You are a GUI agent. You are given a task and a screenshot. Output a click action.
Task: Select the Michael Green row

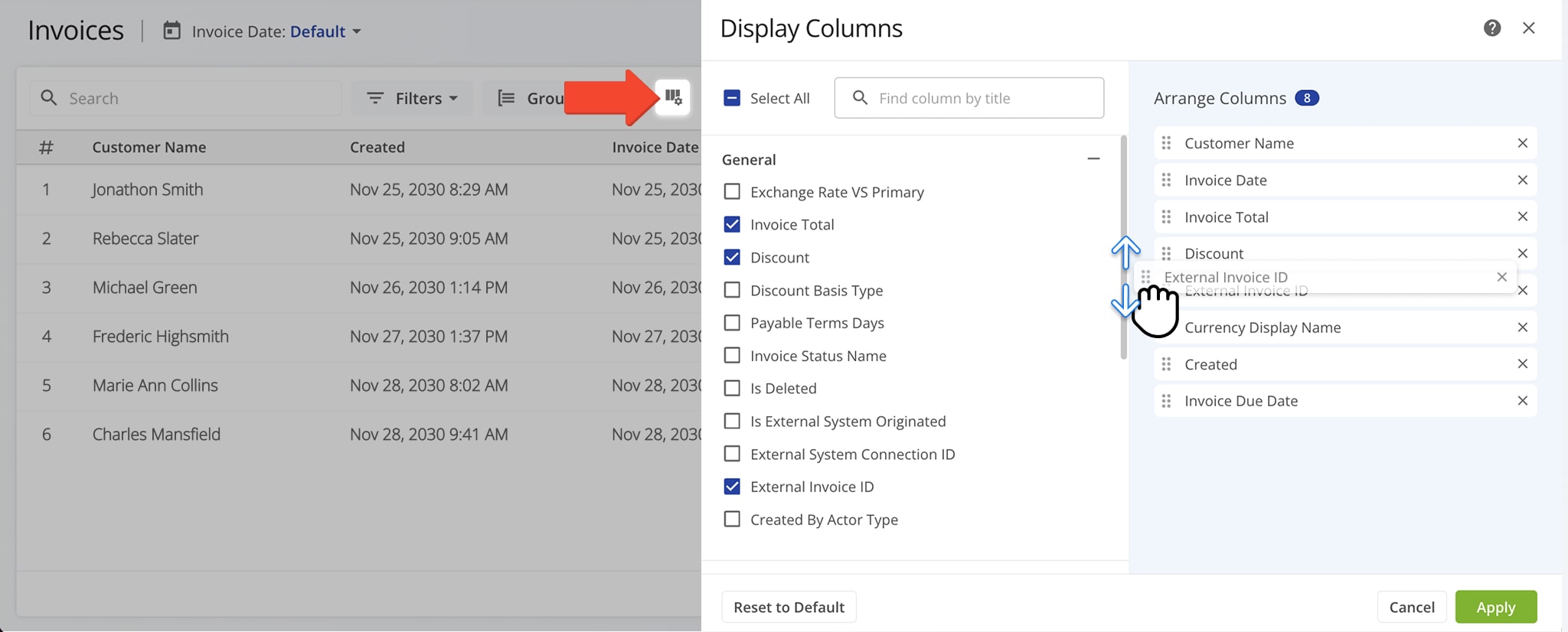coord(358,288)
